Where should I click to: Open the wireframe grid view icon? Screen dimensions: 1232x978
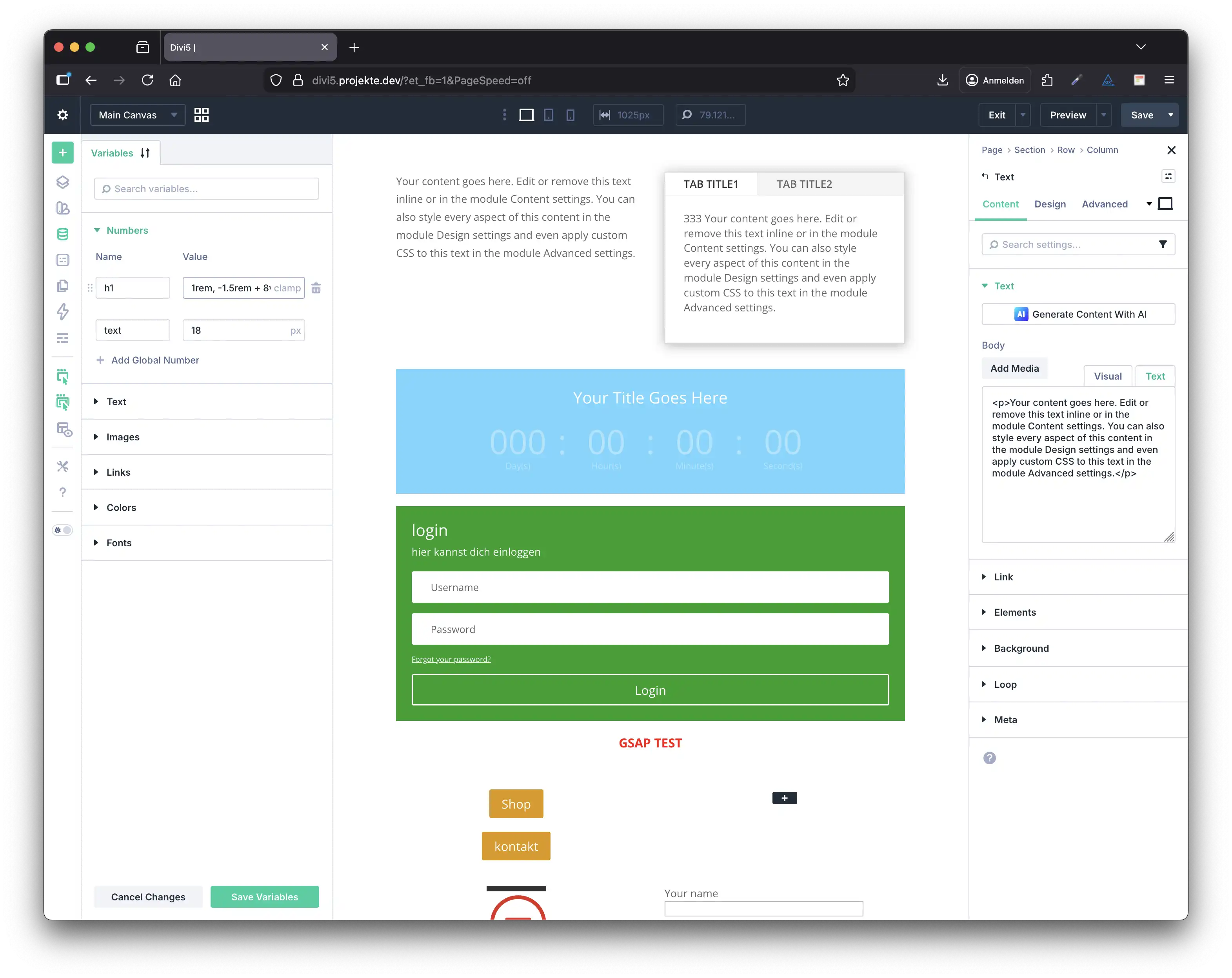click(x=201, y=115)
